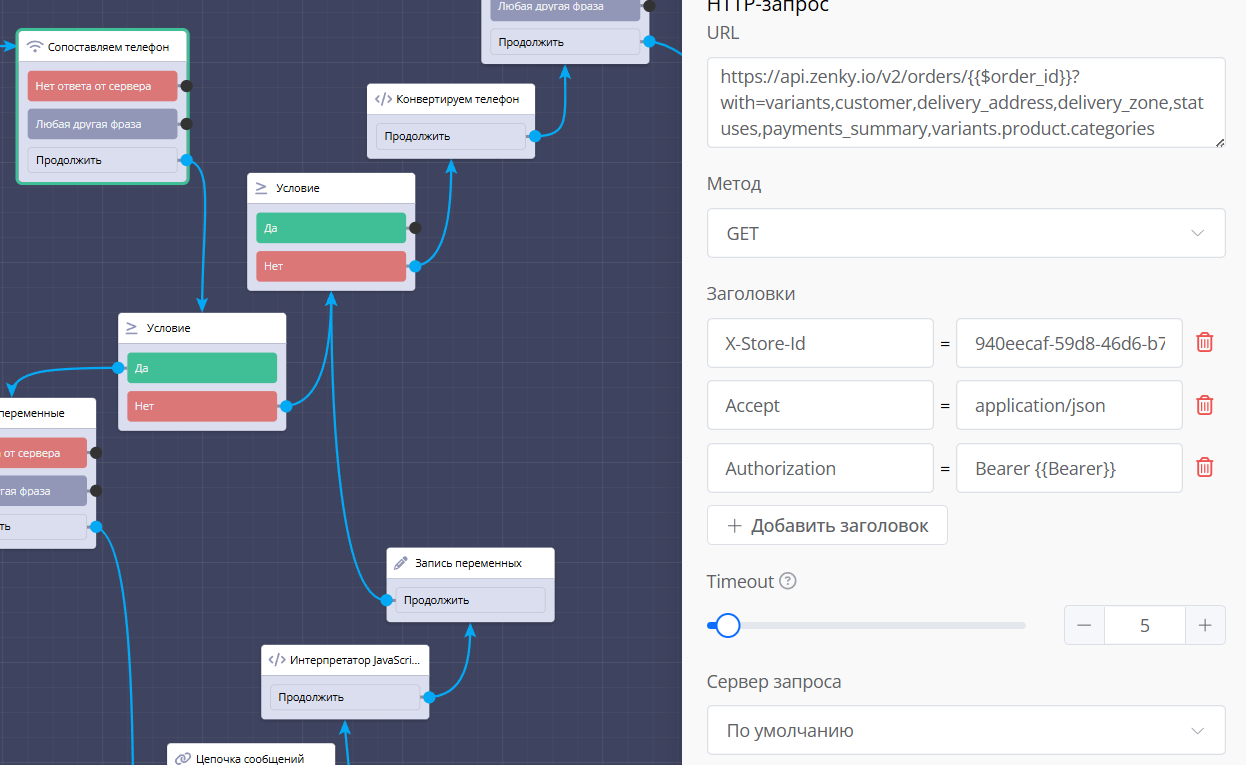Screen dimensions: 1246x765
Task: Delete the X-Store-Id header row
Action: click(1205, 343)
